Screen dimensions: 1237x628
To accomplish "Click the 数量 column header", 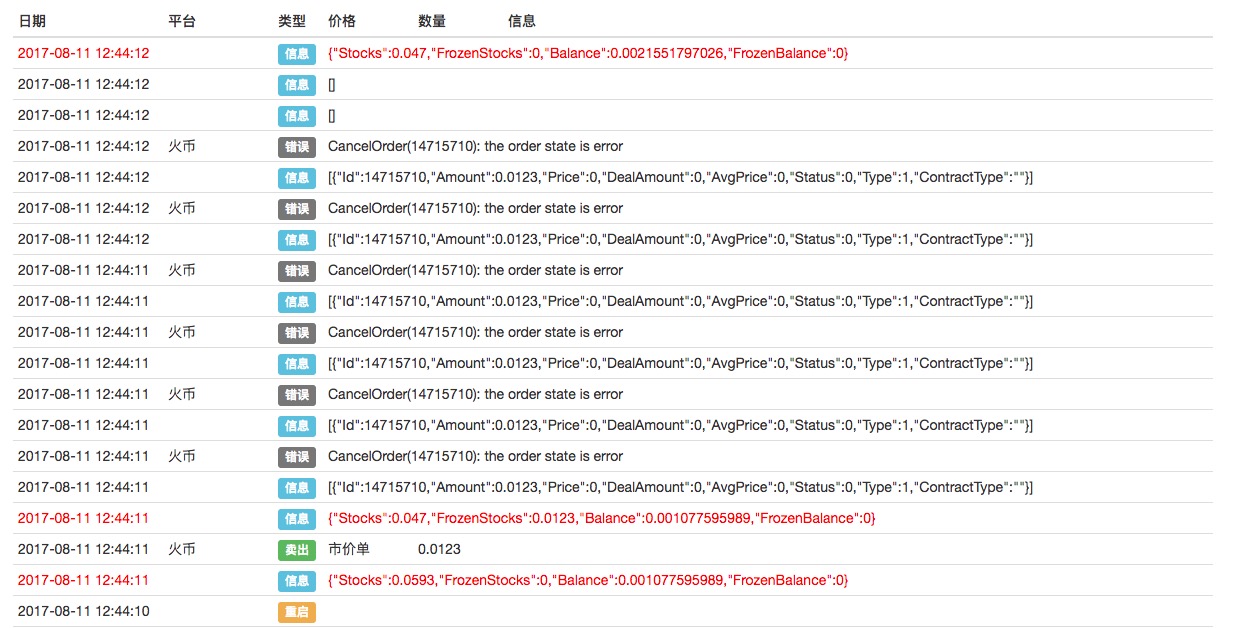I will point(432,21).
